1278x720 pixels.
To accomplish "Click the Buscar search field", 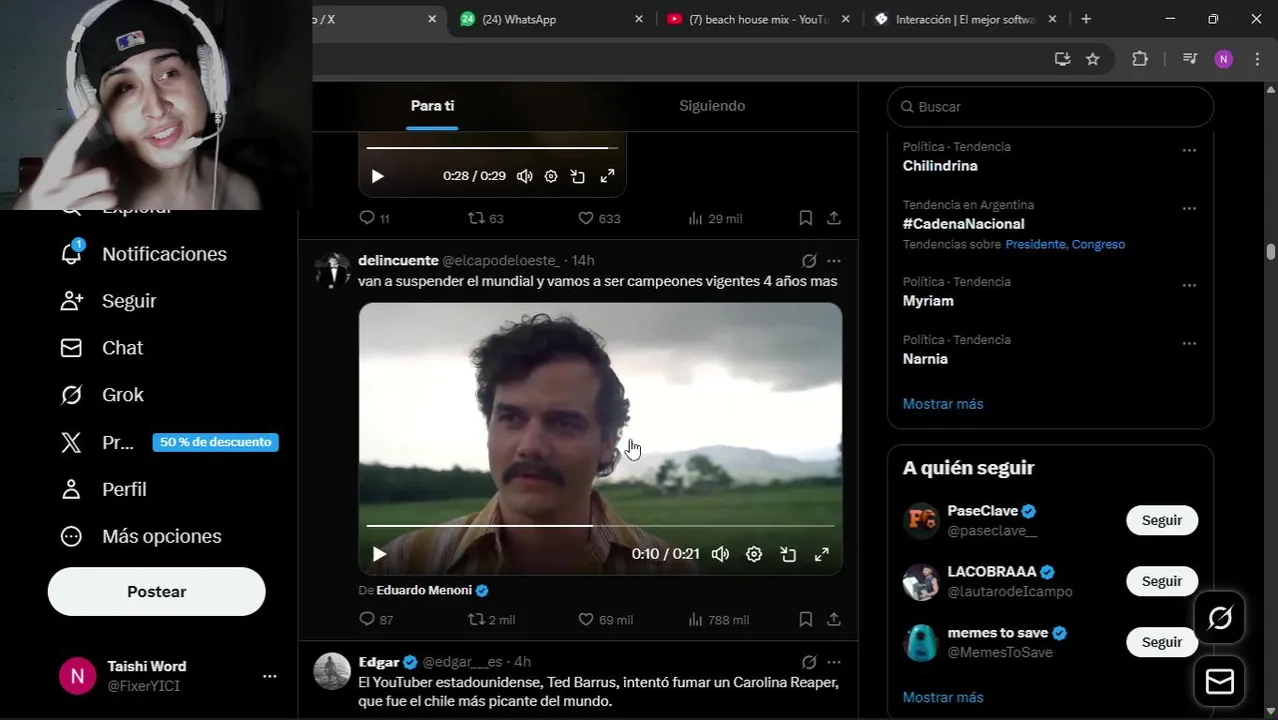I will pos(1050,107).
